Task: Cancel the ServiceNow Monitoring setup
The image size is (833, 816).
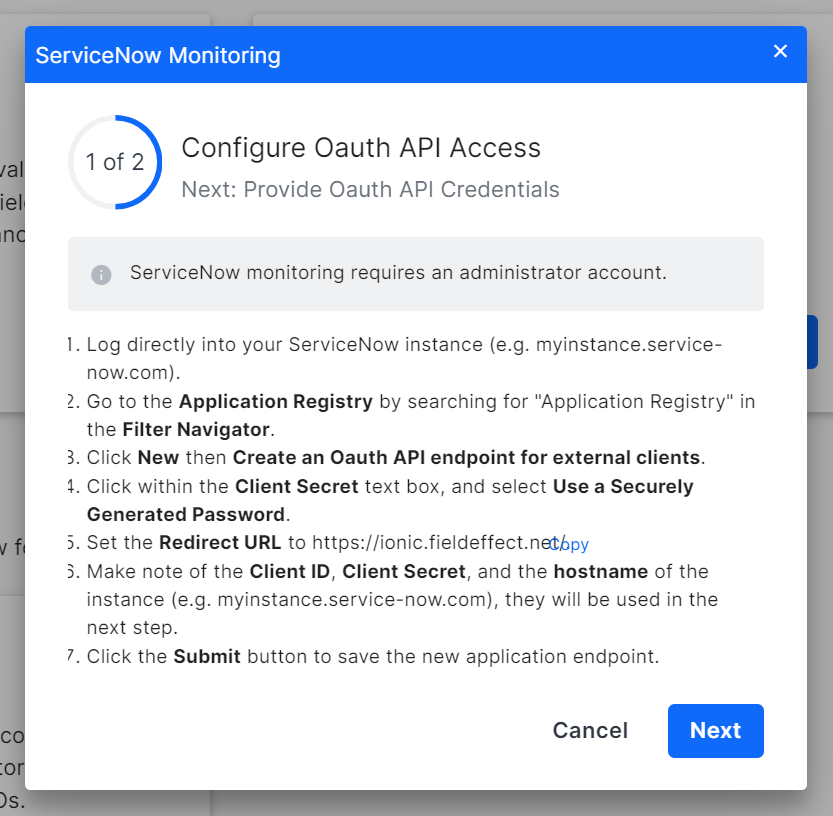Action: pyautogui.click(x=590, y=730)
